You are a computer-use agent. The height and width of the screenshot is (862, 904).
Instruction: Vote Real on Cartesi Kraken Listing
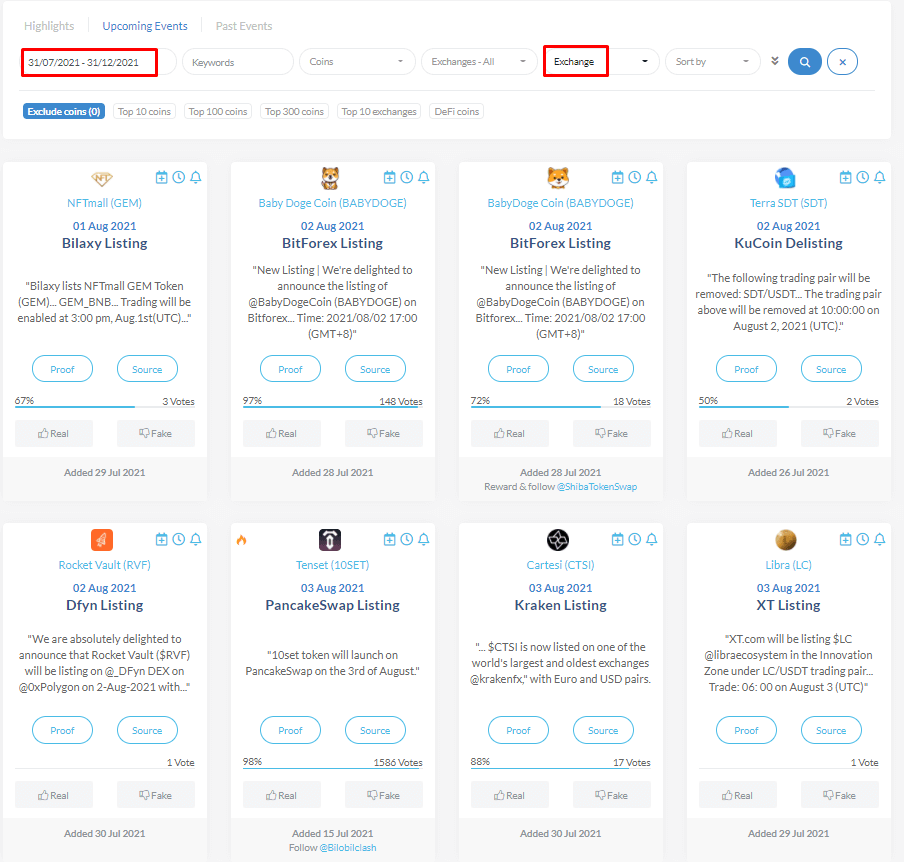[x=510, y=796]
